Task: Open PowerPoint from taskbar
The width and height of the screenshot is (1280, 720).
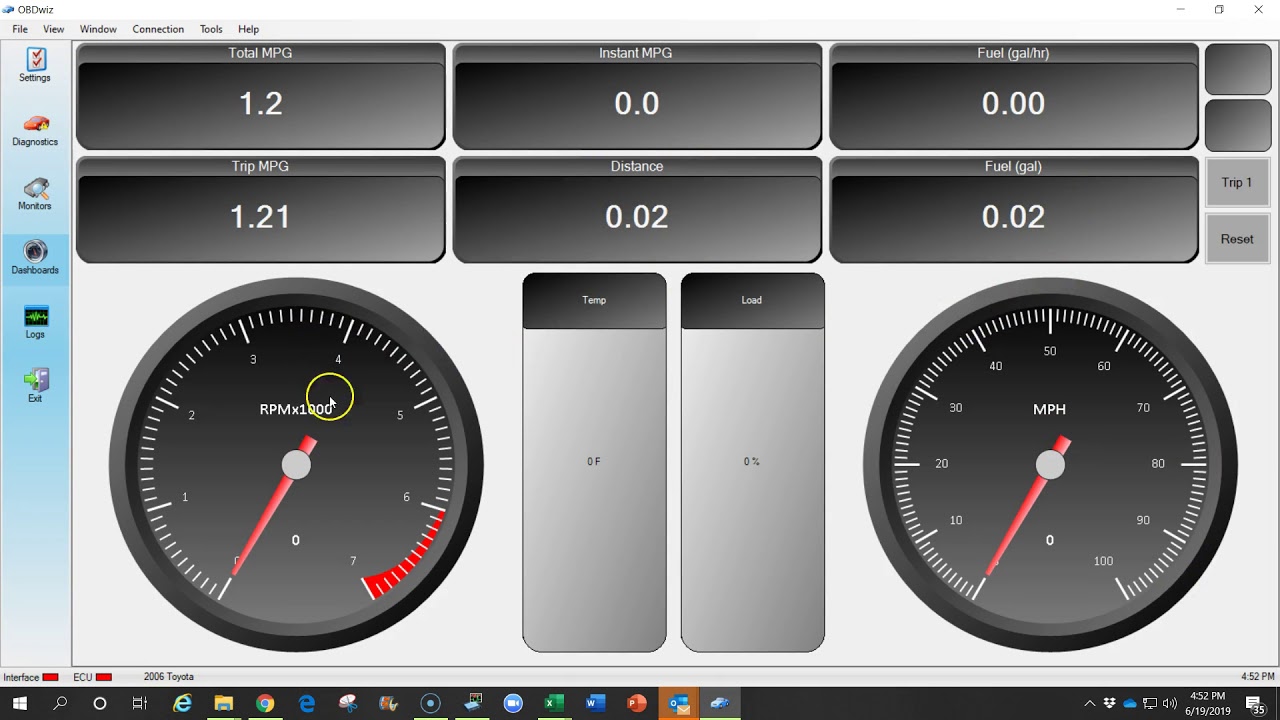Action: pyautogui.click(x=637, y=704)
